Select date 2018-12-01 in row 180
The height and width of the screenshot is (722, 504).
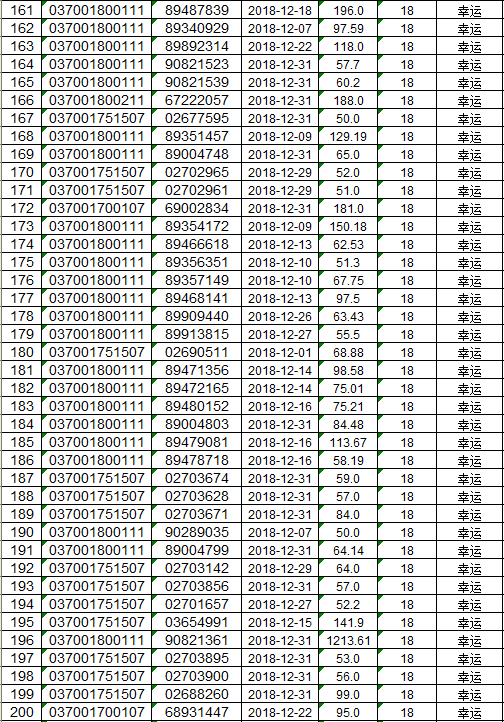point(280,352)
